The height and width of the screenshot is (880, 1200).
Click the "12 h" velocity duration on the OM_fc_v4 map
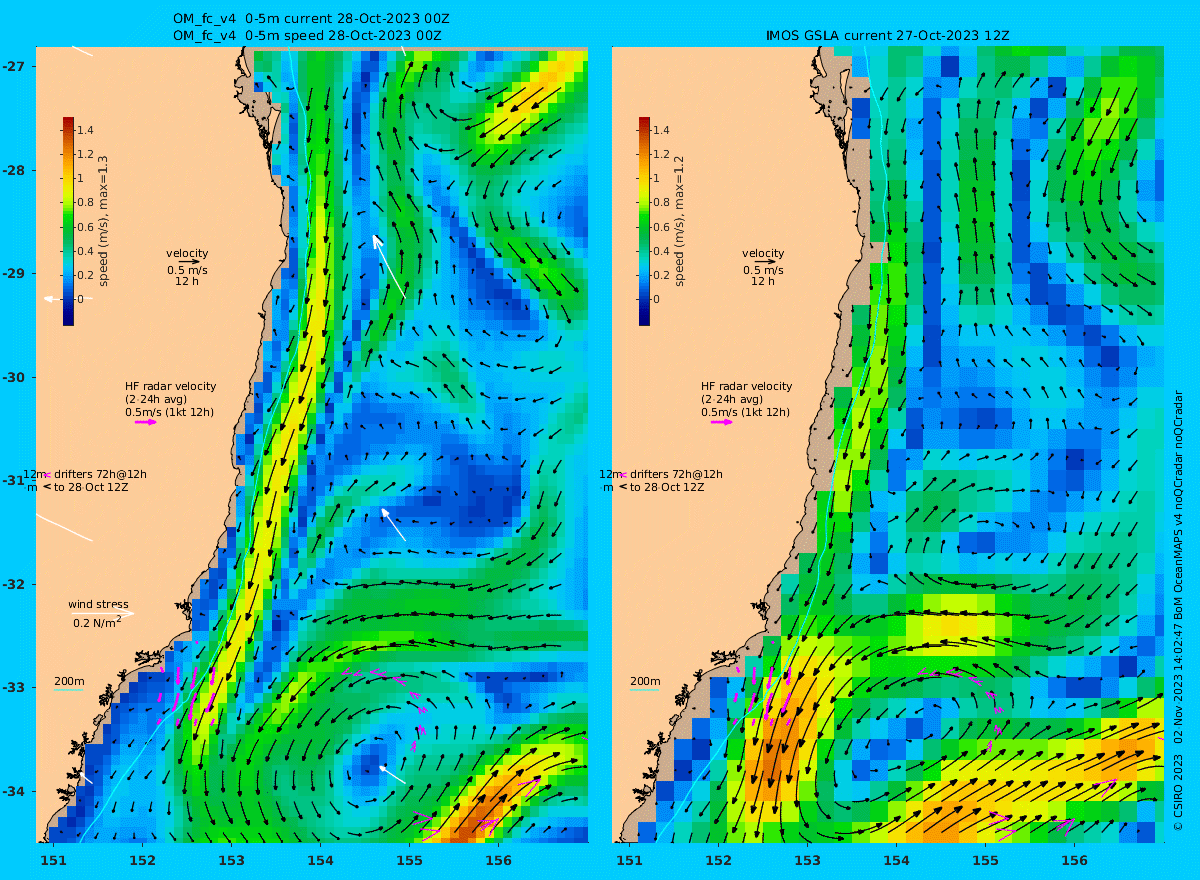point(187,281)
